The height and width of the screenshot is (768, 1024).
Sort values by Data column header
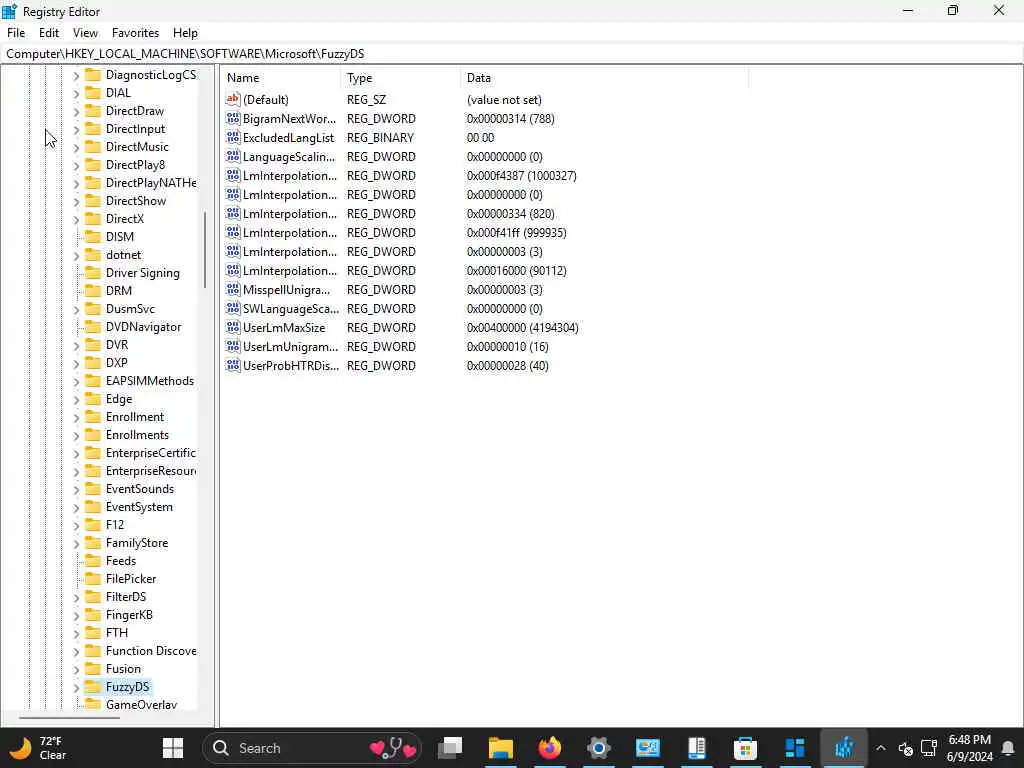[x=604, y=78]
